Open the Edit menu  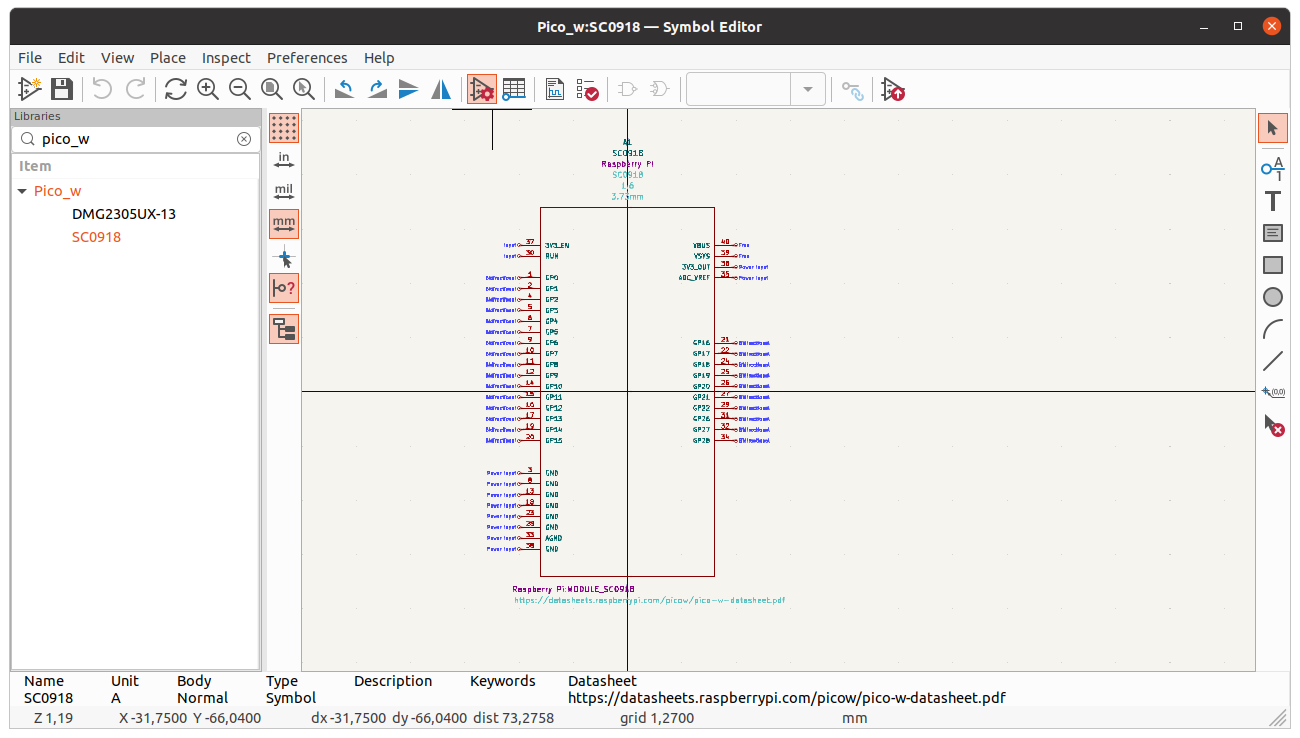tap(71, 58)
